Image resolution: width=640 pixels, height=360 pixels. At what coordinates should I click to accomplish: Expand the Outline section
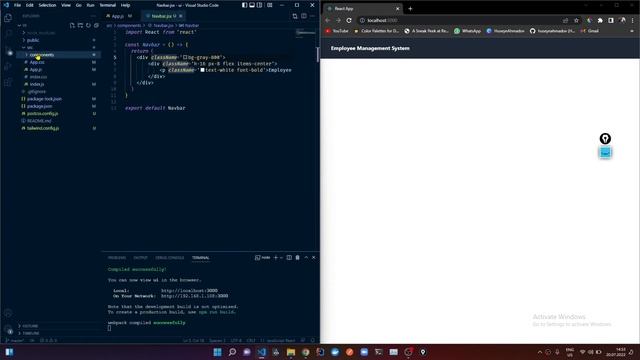click(x=58, y=326)
